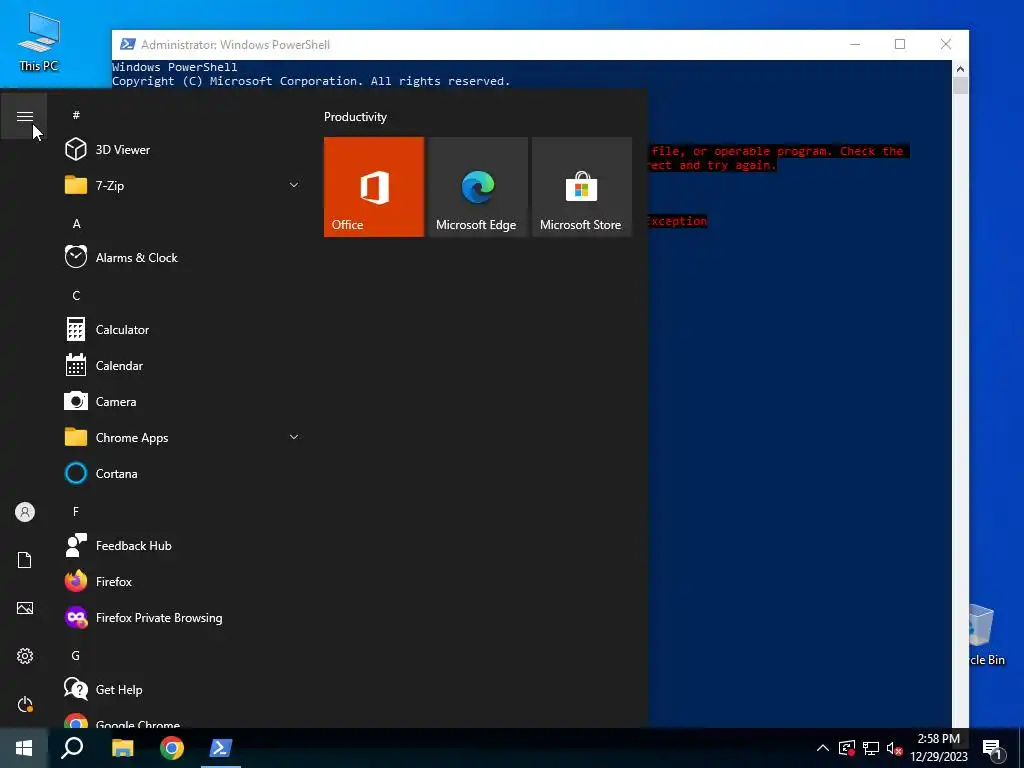Select the G letter header

[76, 656]
